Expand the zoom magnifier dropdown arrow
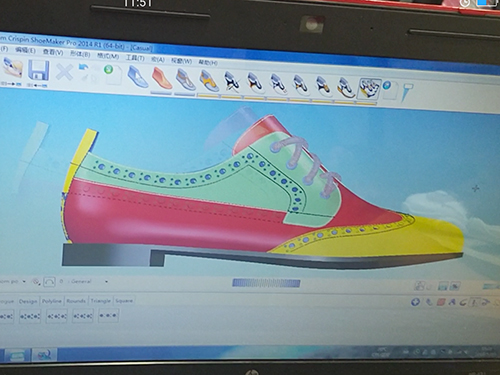Screen dimensions: 500x375 [x=39, y=284]
